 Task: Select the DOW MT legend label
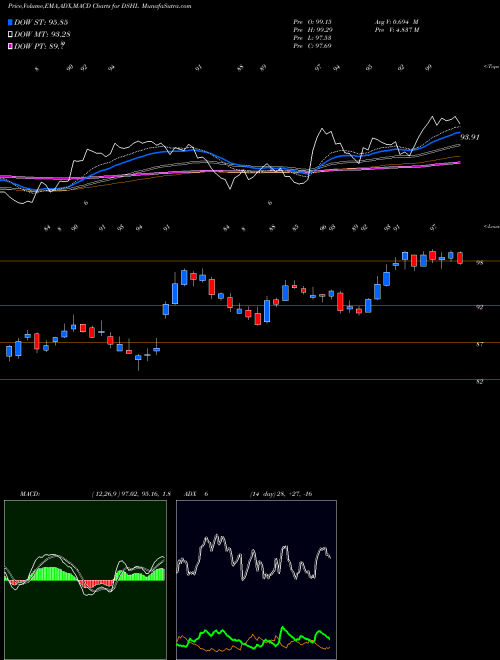tap(42, 35)
